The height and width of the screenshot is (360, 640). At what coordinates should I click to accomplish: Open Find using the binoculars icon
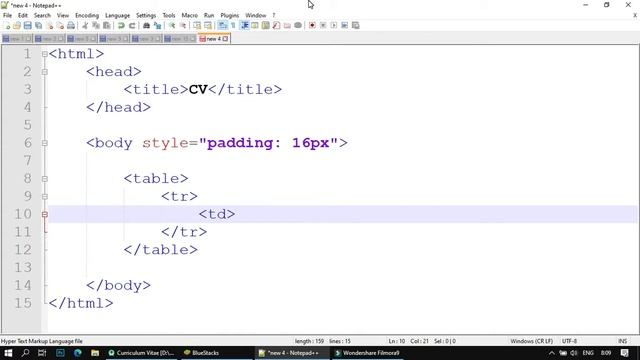click(x=146, y=25)
